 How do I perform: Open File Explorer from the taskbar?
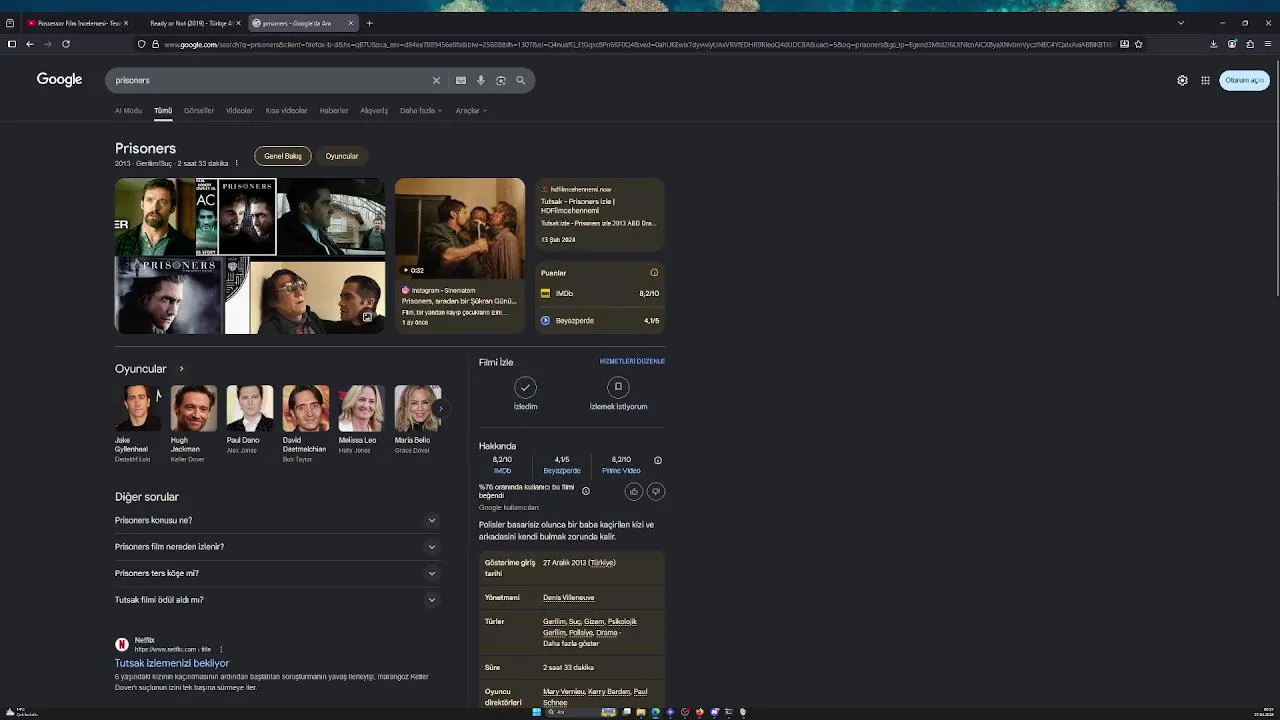pos(641,712)
